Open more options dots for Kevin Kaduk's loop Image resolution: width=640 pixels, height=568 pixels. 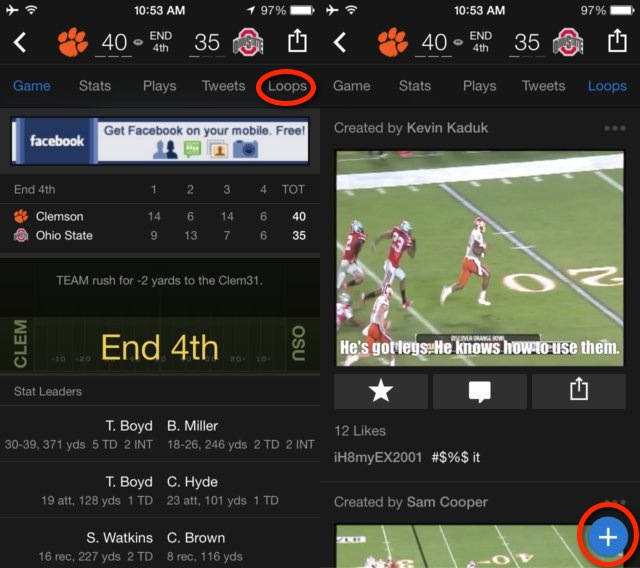click(615, 128)
